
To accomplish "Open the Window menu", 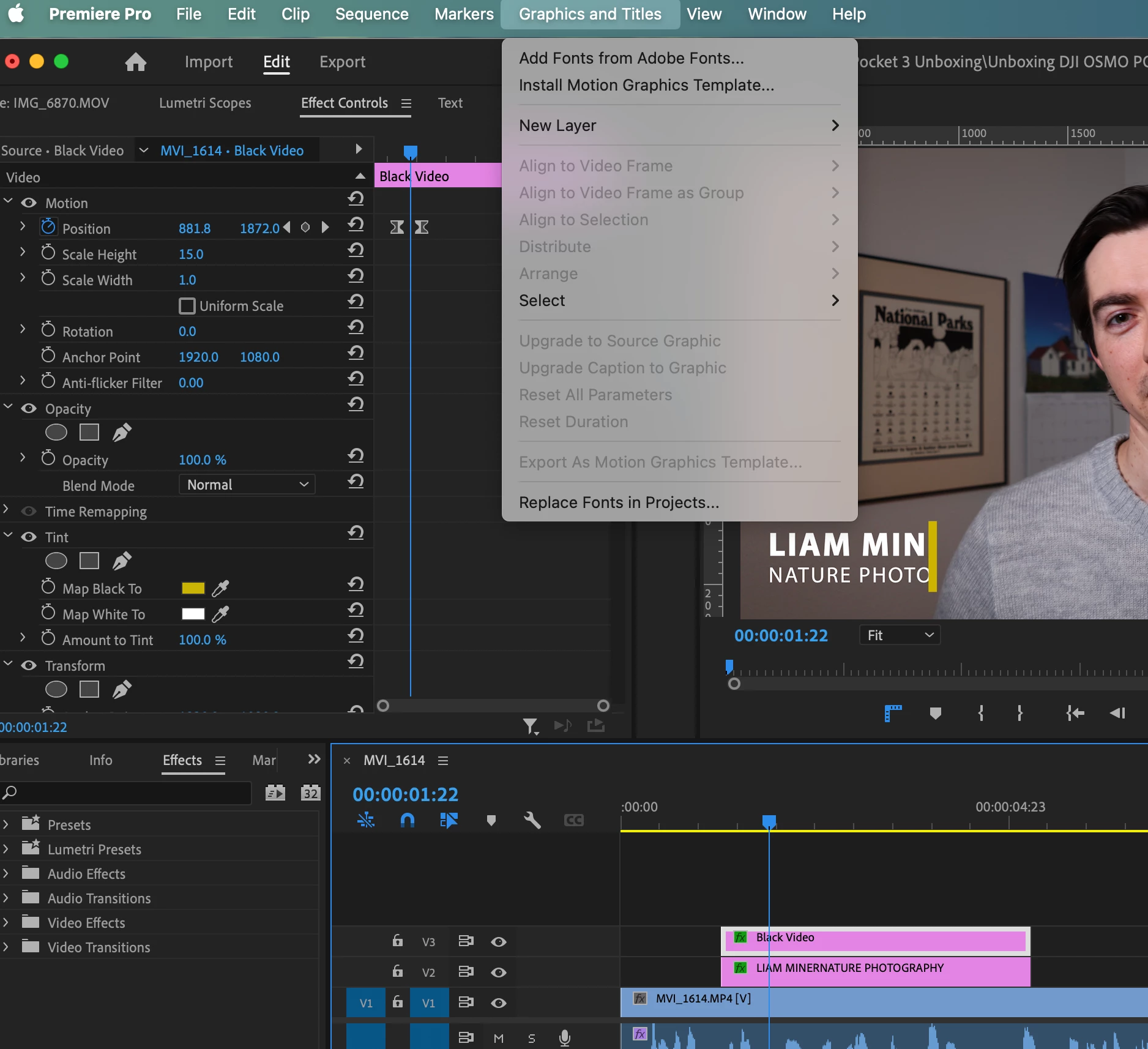I will [x=777, y=14].
